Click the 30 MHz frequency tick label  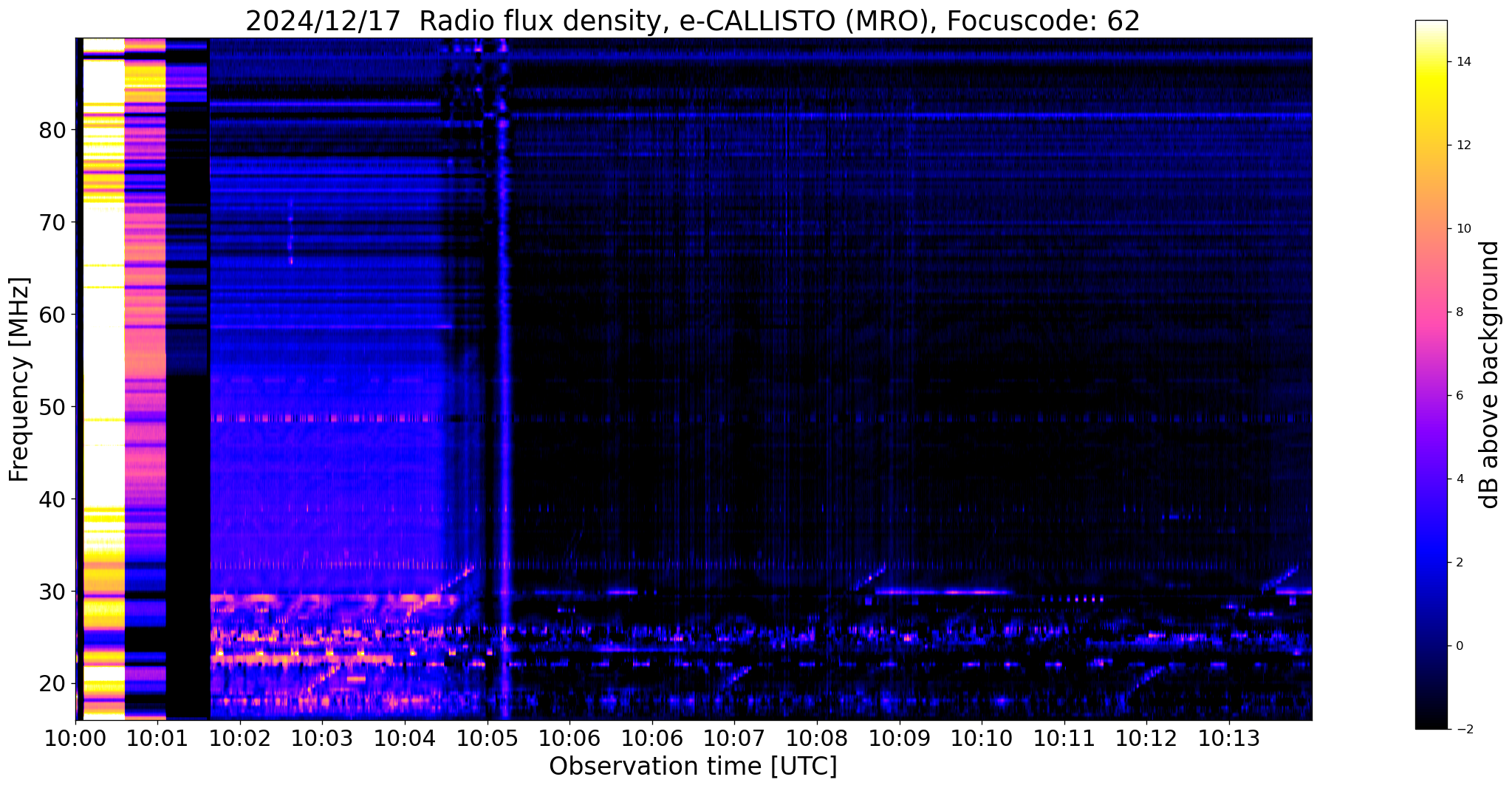tap(52, 592)
